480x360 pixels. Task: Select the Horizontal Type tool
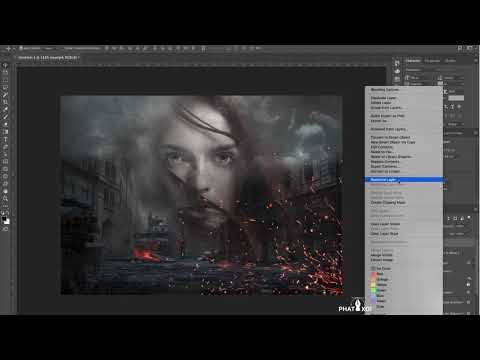pos(5,139)
